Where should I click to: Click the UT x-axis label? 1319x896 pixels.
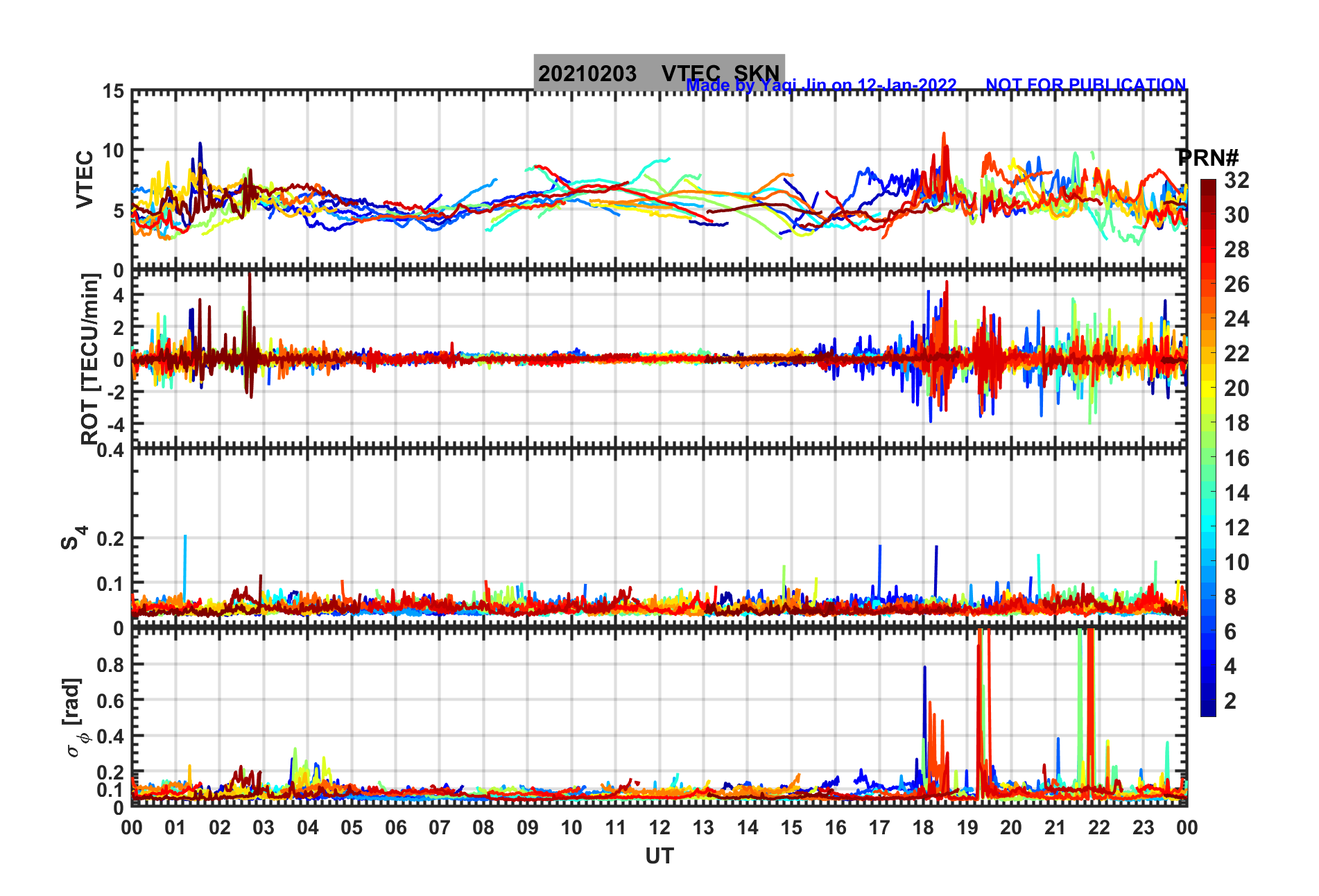[659, 856]
